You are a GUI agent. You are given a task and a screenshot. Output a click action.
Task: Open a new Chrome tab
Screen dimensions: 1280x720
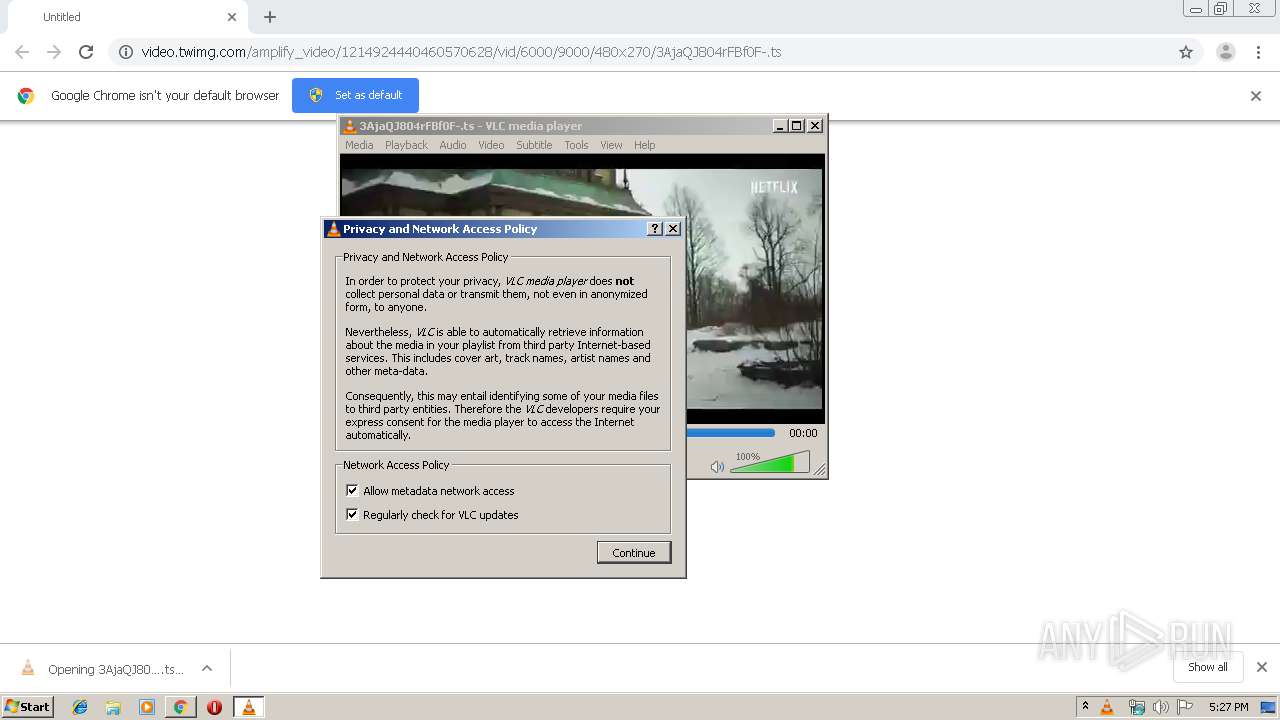tap(270, 17)
